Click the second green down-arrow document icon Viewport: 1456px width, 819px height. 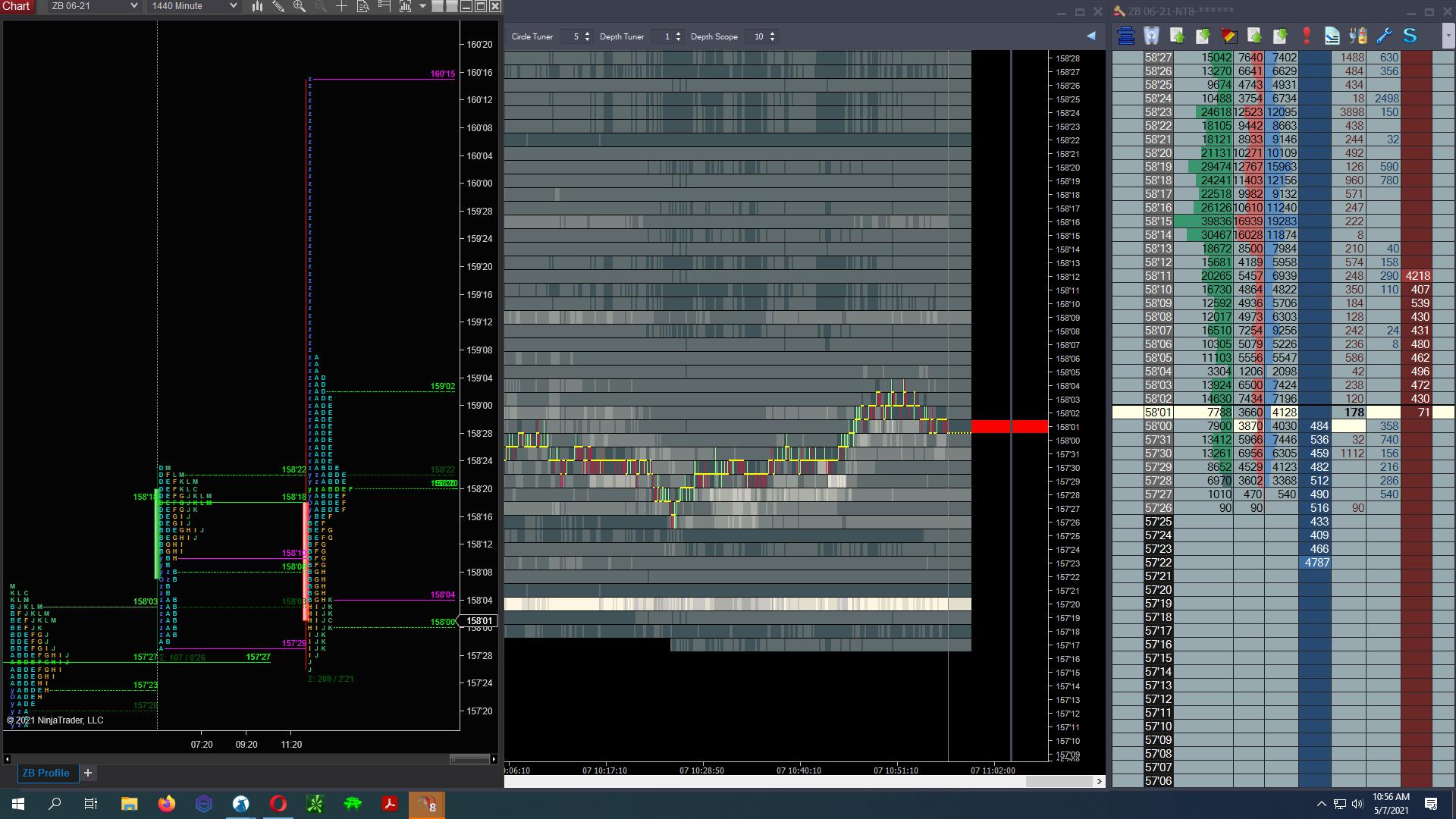(1280, 36)
